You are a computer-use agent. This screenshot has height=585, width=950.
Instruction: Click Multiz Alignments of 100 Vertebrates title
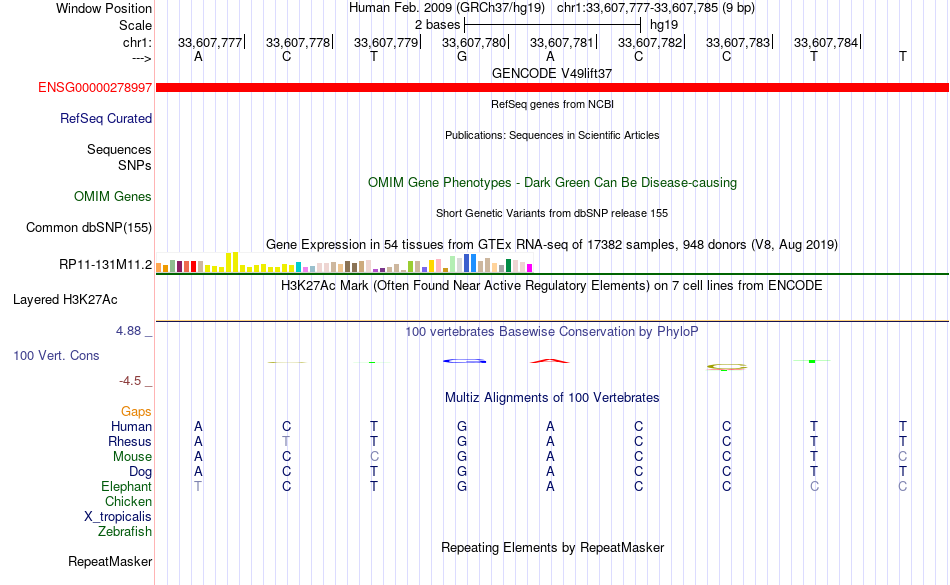click(552, 397)
